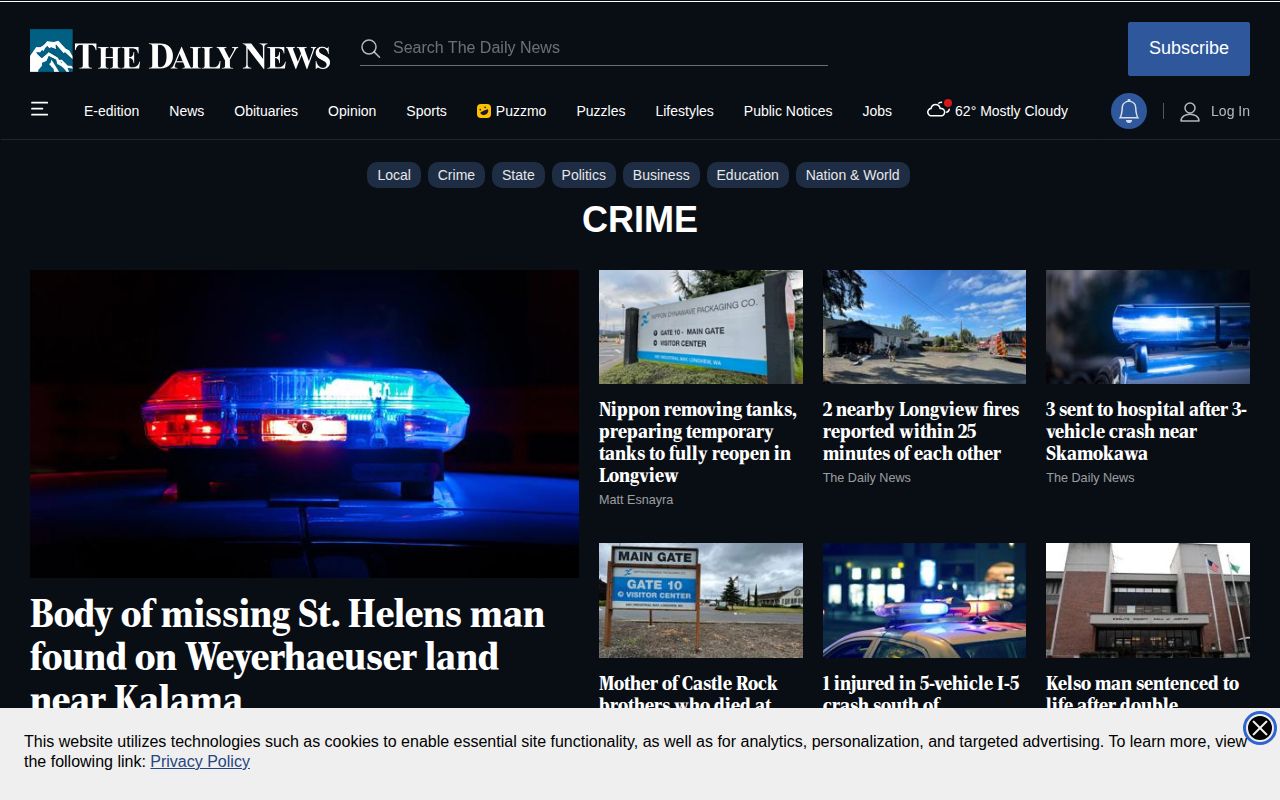Screen dimensions: 1280x800
Task: Open the Privacy Policy link
Action: coord(200,761)
